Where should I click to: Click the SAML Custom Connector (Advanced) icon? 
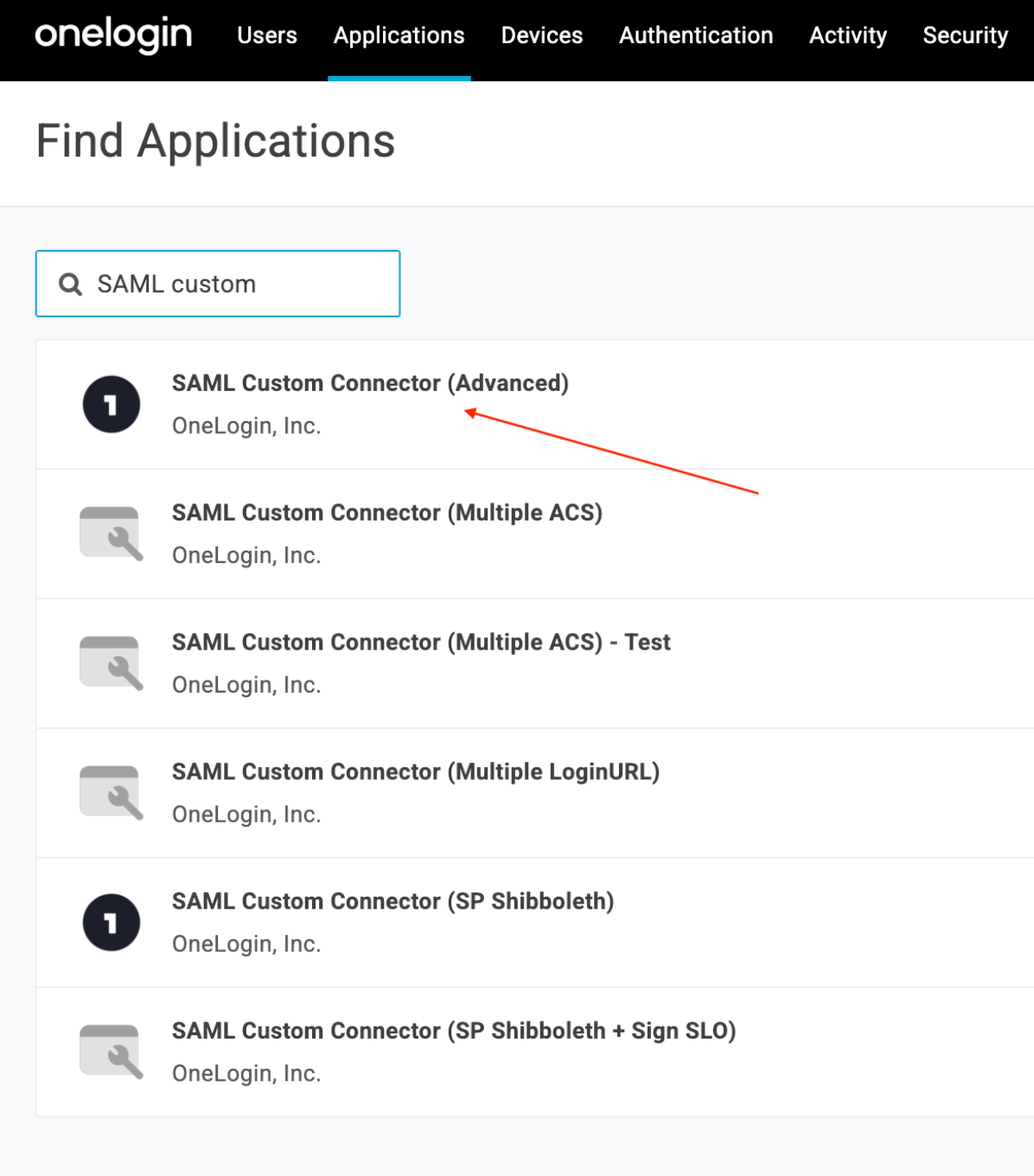pos(112,404)
